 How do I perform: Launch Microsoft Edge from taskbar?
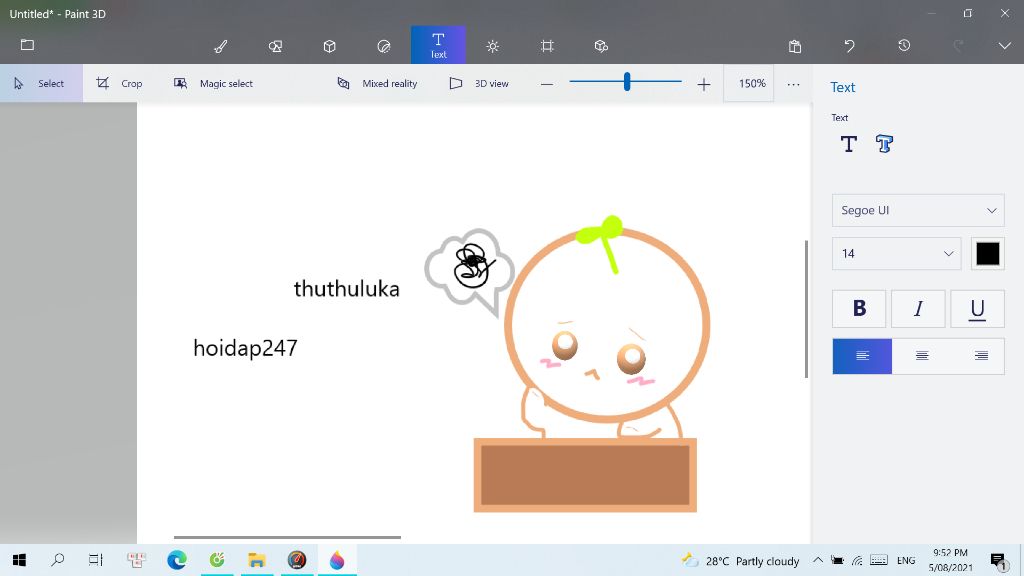176,560
